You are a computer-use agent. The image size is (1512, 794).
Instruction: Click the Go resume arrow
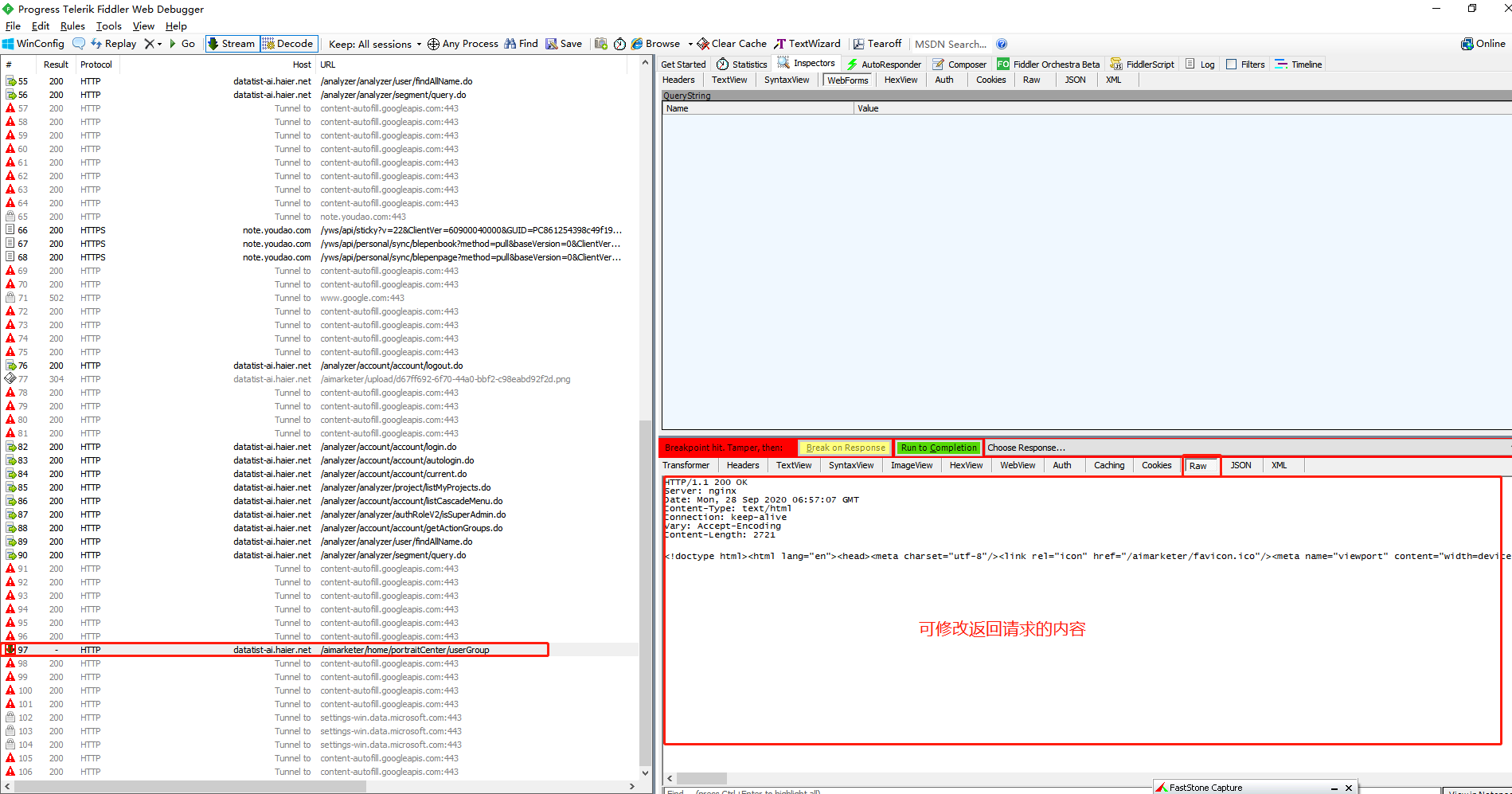click(173, 44)
